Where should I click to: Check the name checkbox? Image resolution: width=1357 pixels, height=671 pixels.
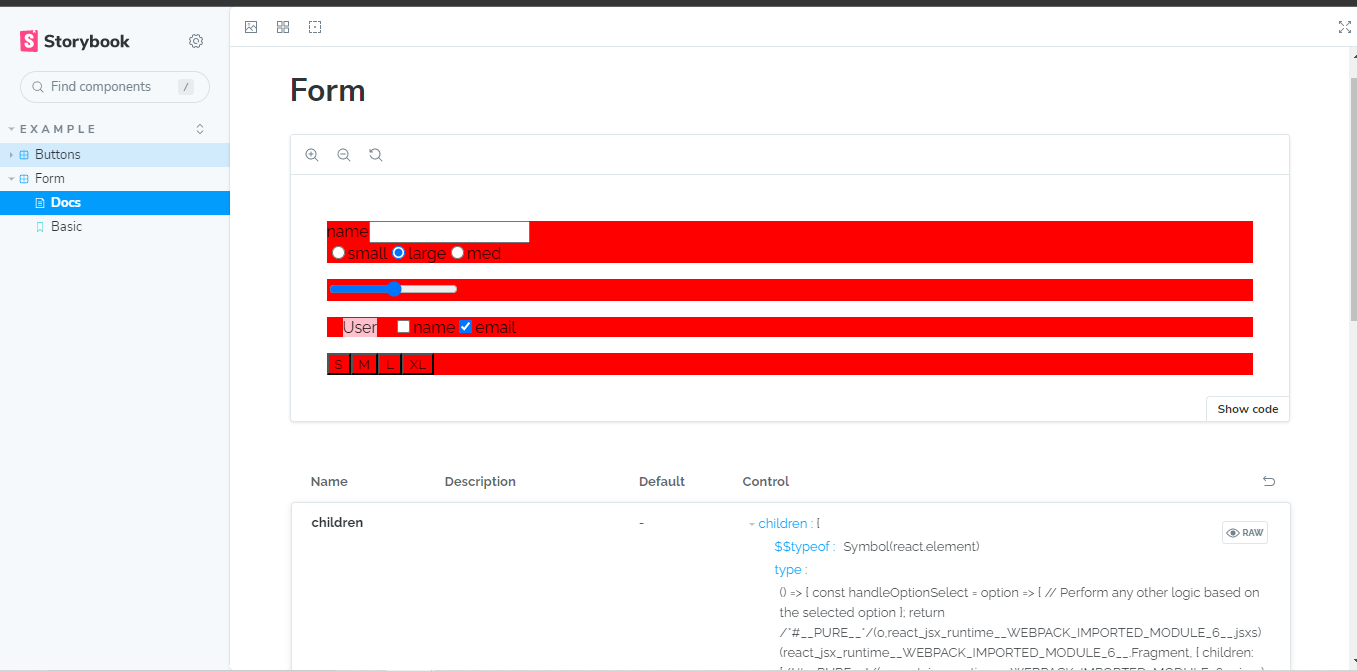coord(403,326)
